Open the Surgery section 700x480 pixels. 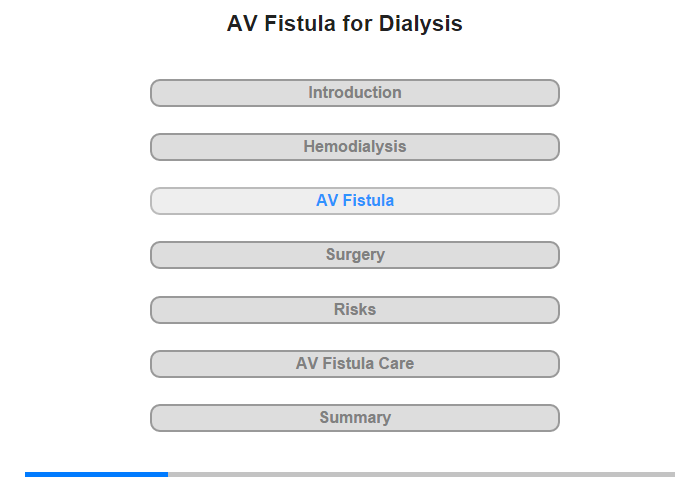pyautogui.click(x=355, y=255)
